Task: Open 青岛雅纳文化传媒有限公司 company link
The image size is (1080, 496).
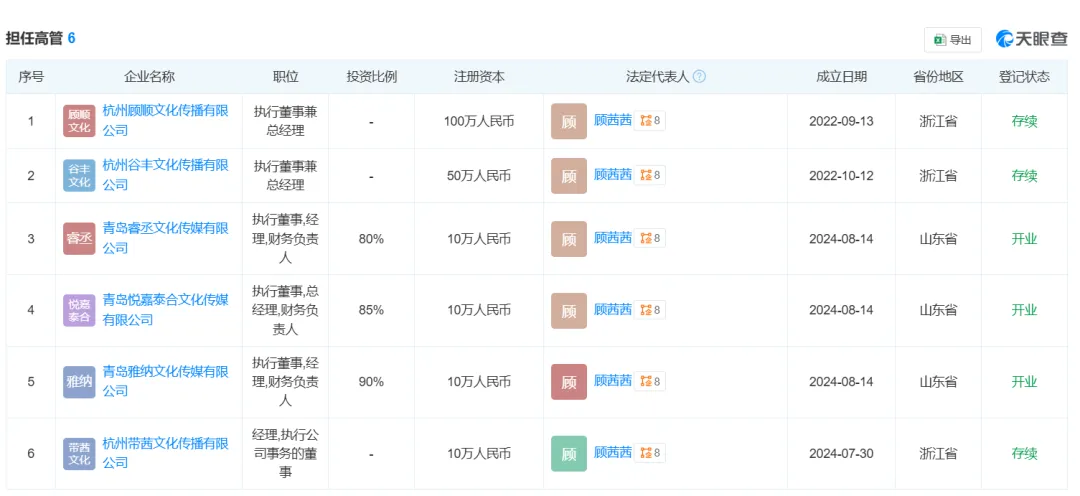Action: click(x=165, y=372)
